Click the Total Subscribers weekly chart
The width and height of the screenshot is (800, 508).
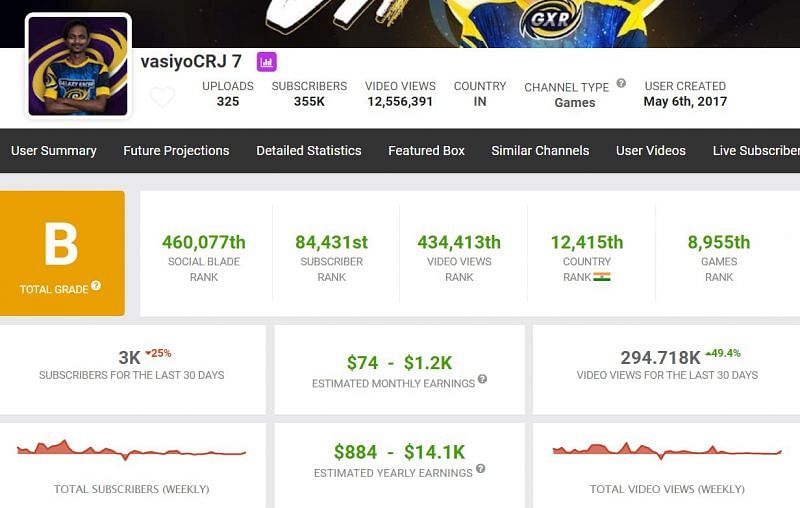pyautogui.click(x=131, y=450)
